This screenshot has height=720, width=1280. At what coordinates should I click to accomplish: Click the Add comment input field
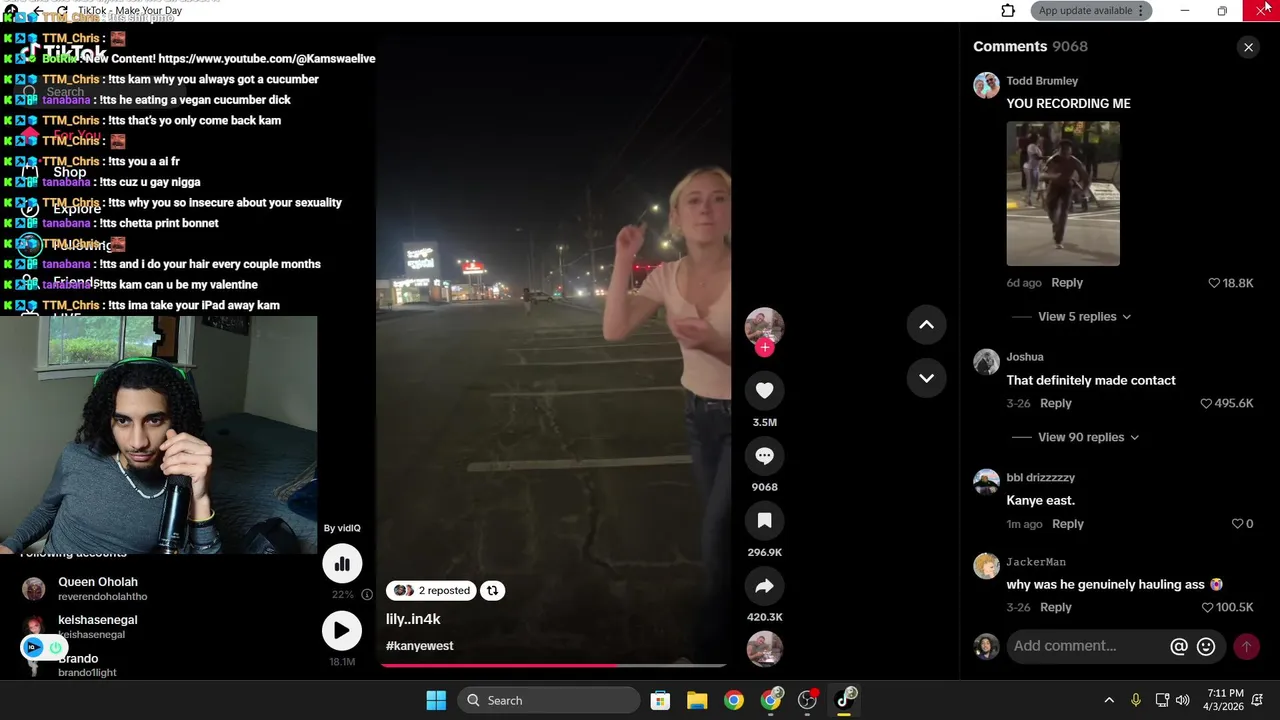[x=1087, y=646]
